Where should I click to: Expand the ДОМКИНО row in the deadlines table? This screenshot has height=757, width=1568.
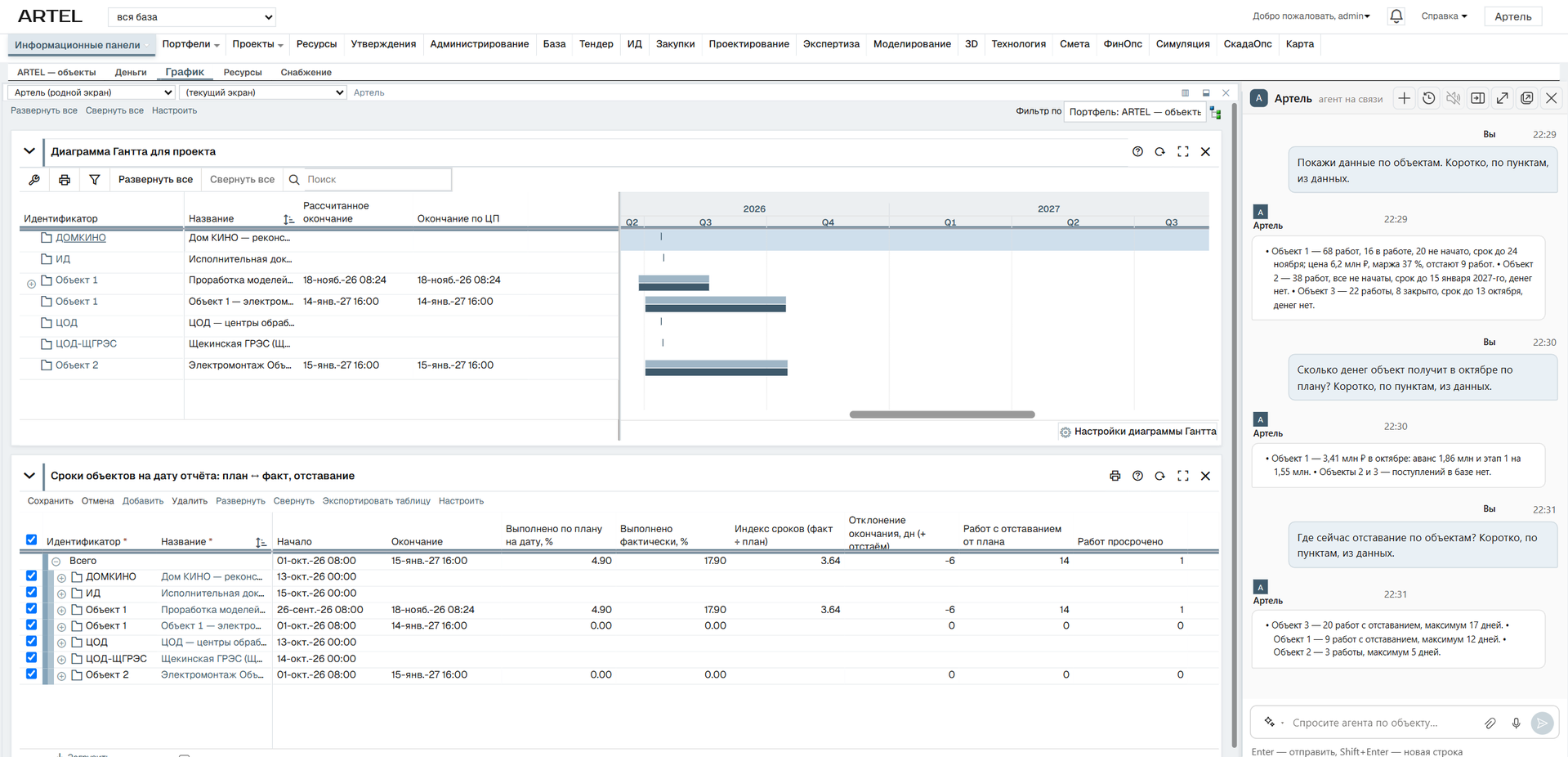[x=61, y=578]
